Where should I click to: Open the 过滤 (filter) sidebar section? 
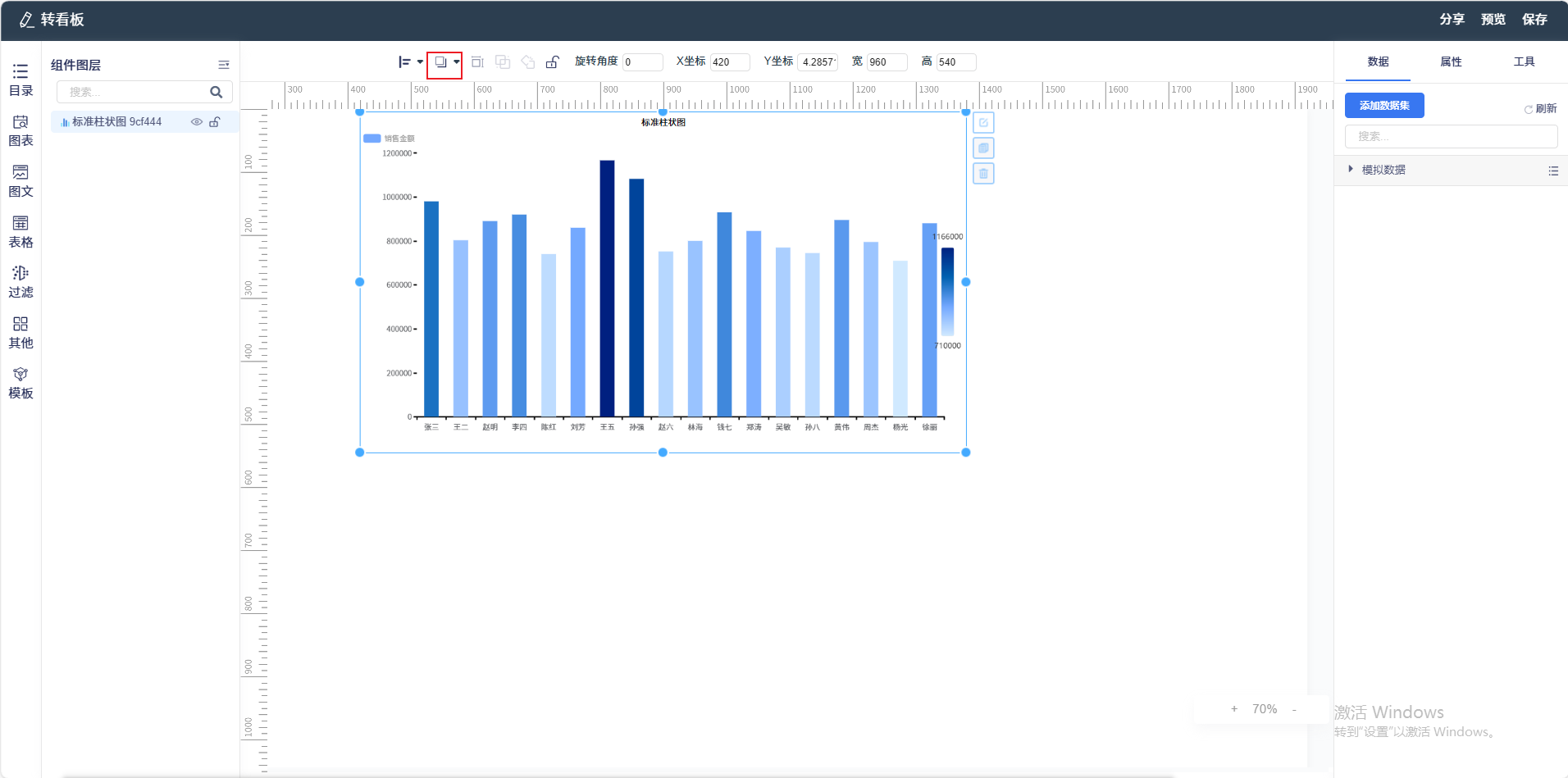[x=21, y=281]
